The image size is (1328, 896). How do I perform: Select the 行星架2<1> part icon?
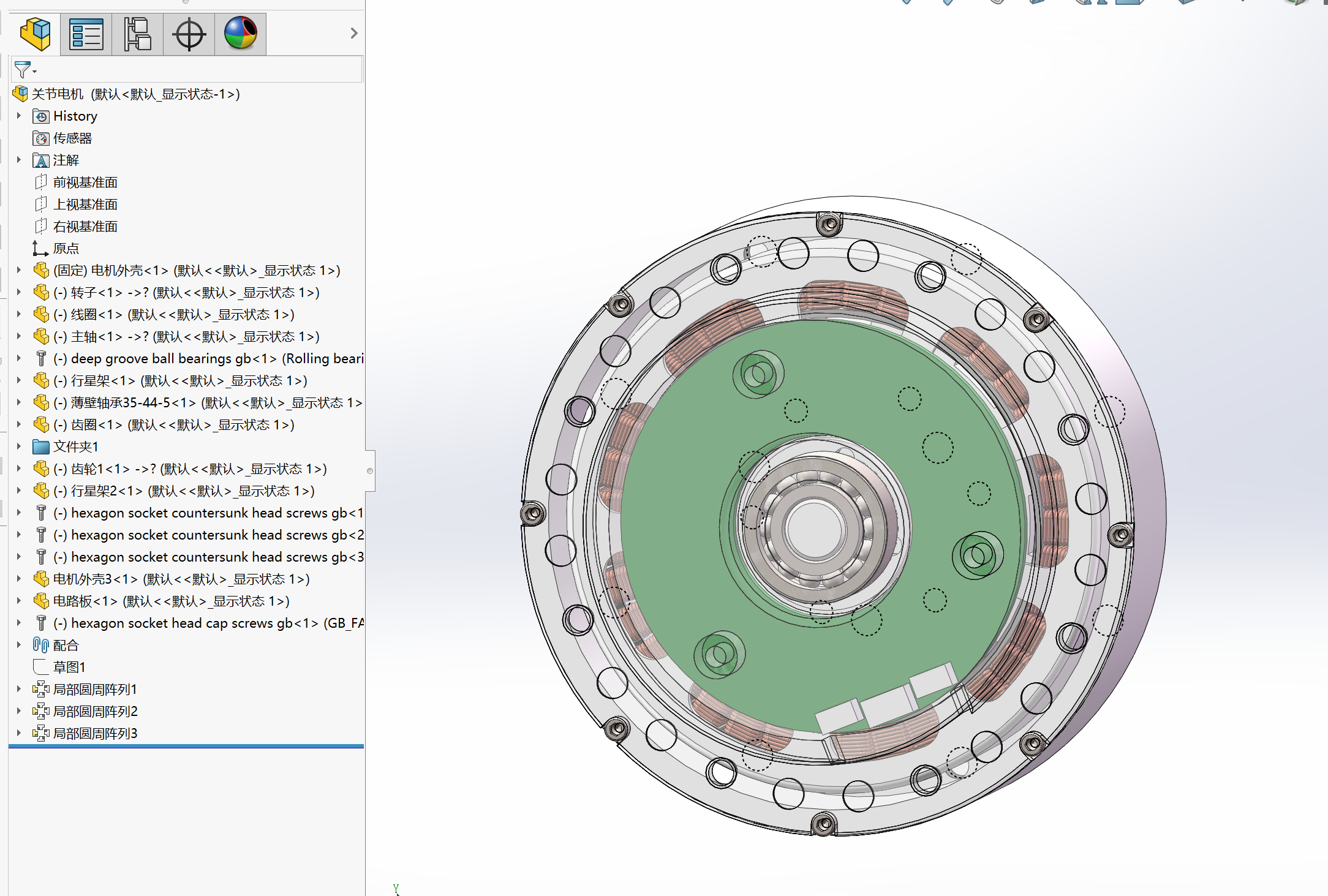point(41,491)
